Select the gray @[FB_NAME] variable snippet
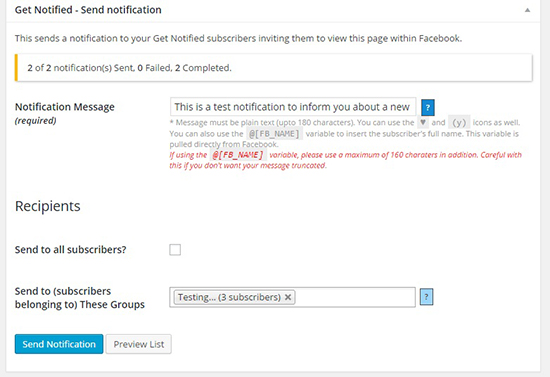This screenshot has height=377, width=550. tap(274, 134)
